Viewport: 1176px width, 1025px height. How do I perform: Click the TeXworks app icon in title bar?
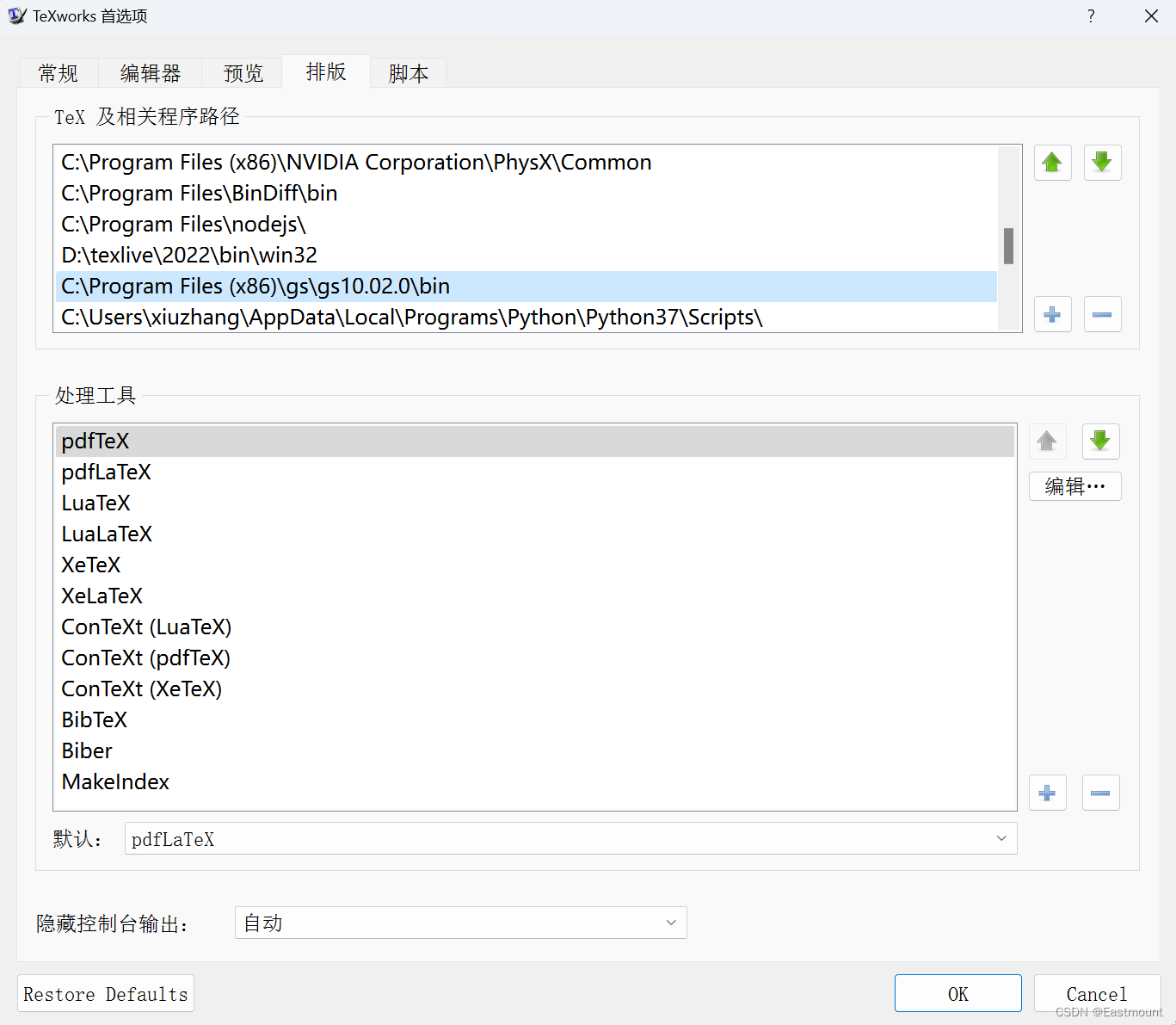pos(17,15)
